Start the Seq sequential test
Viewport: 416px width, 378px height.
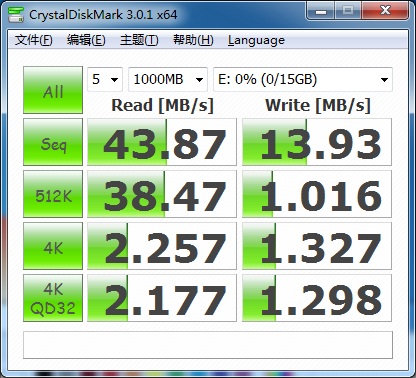coord(53,142)
